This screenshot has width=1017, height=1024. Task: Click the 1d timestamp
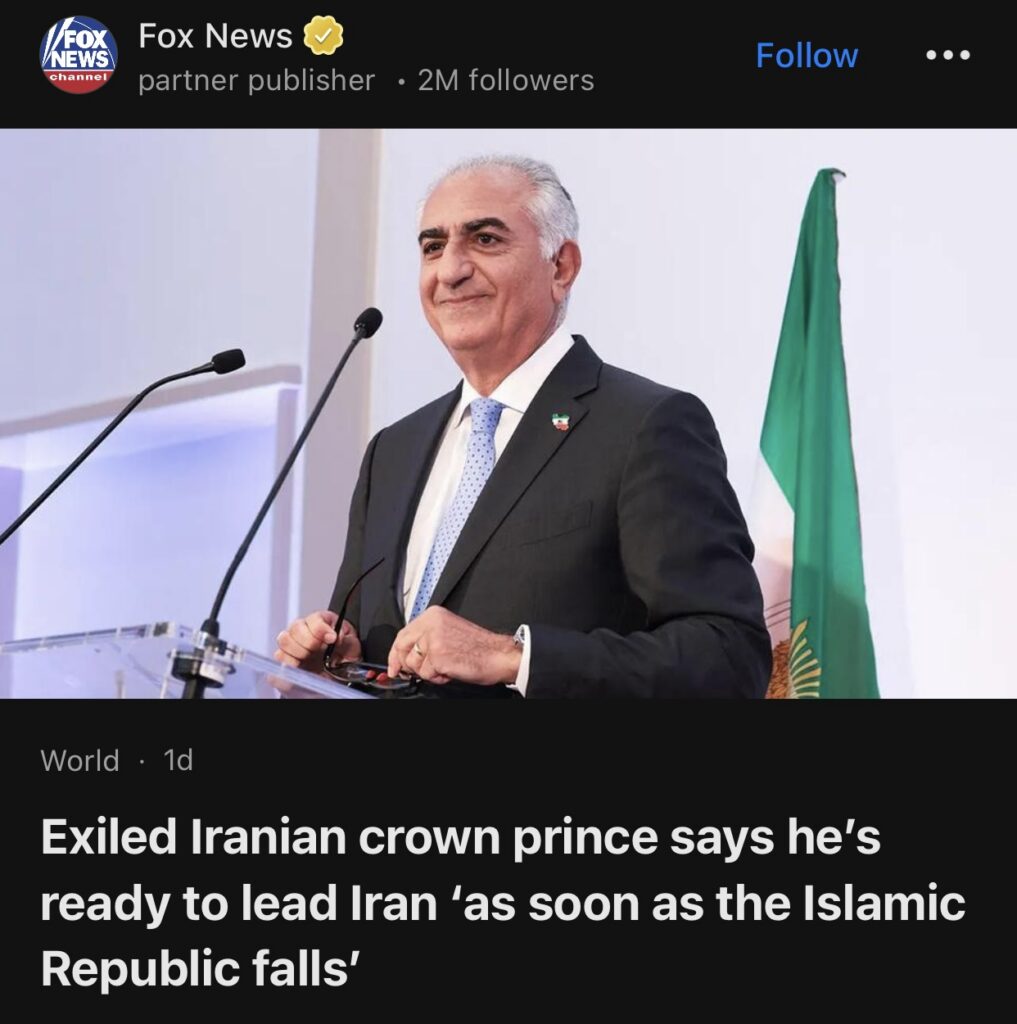178,760
